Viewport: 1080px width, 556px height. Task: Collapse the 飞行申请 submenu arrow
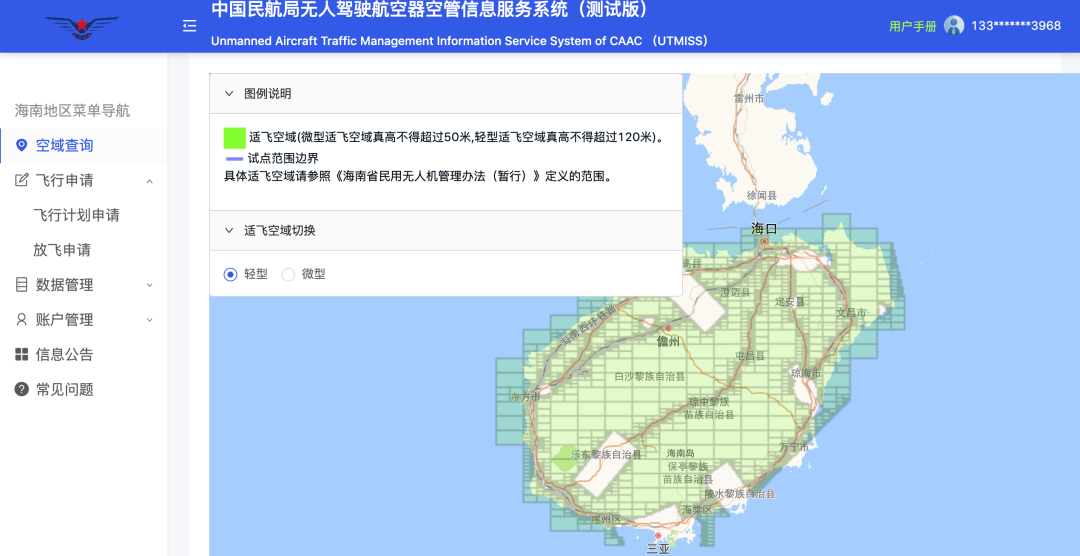[x=149, y=181]
